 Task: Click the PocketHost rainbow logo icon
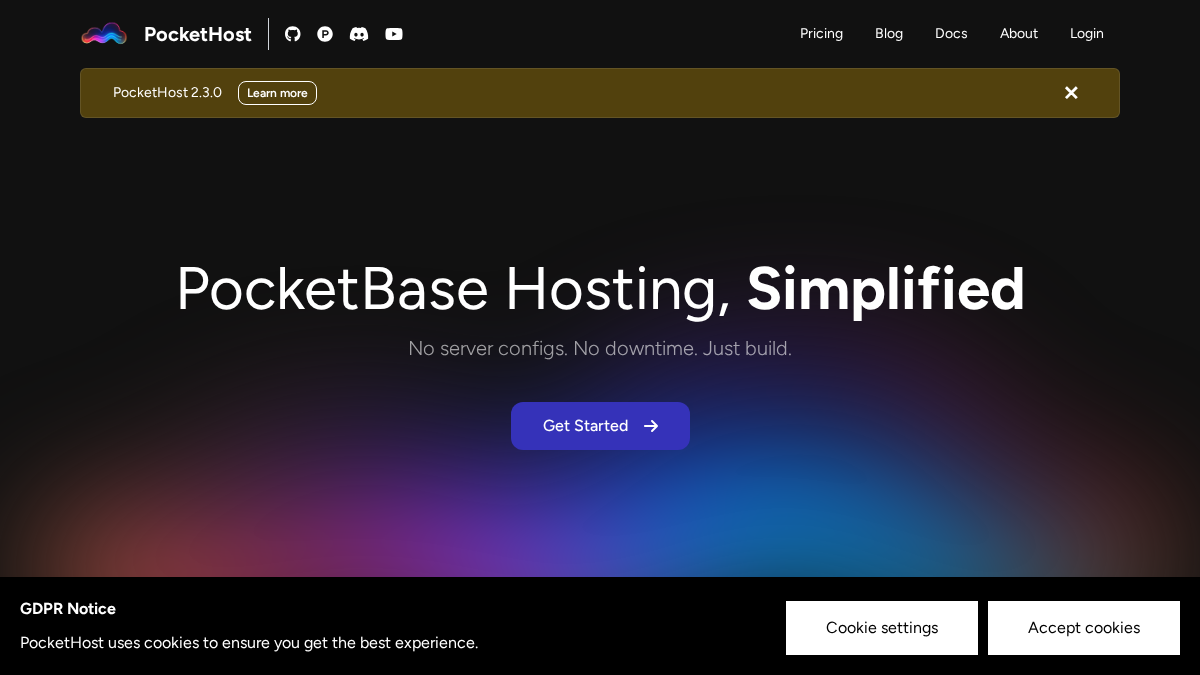[x=104, y=34]
